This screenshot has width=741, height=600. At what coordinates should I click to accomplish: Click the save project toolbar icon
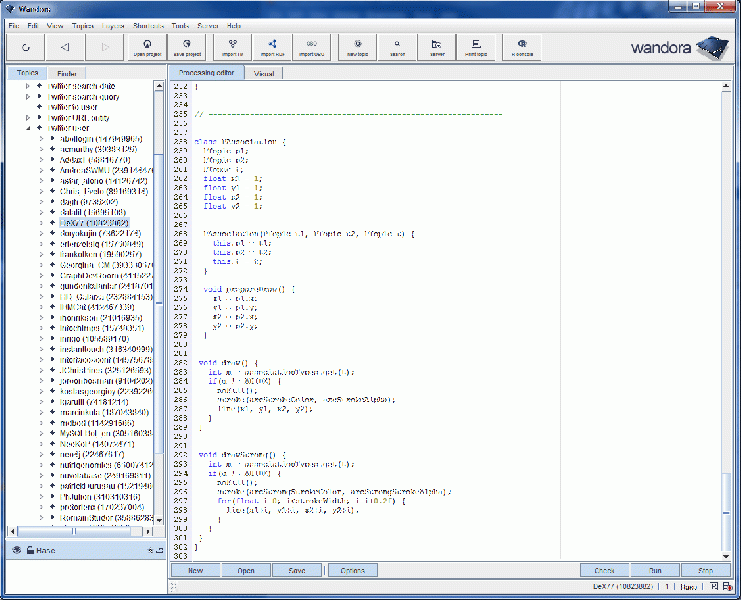[x=189, y=47]
